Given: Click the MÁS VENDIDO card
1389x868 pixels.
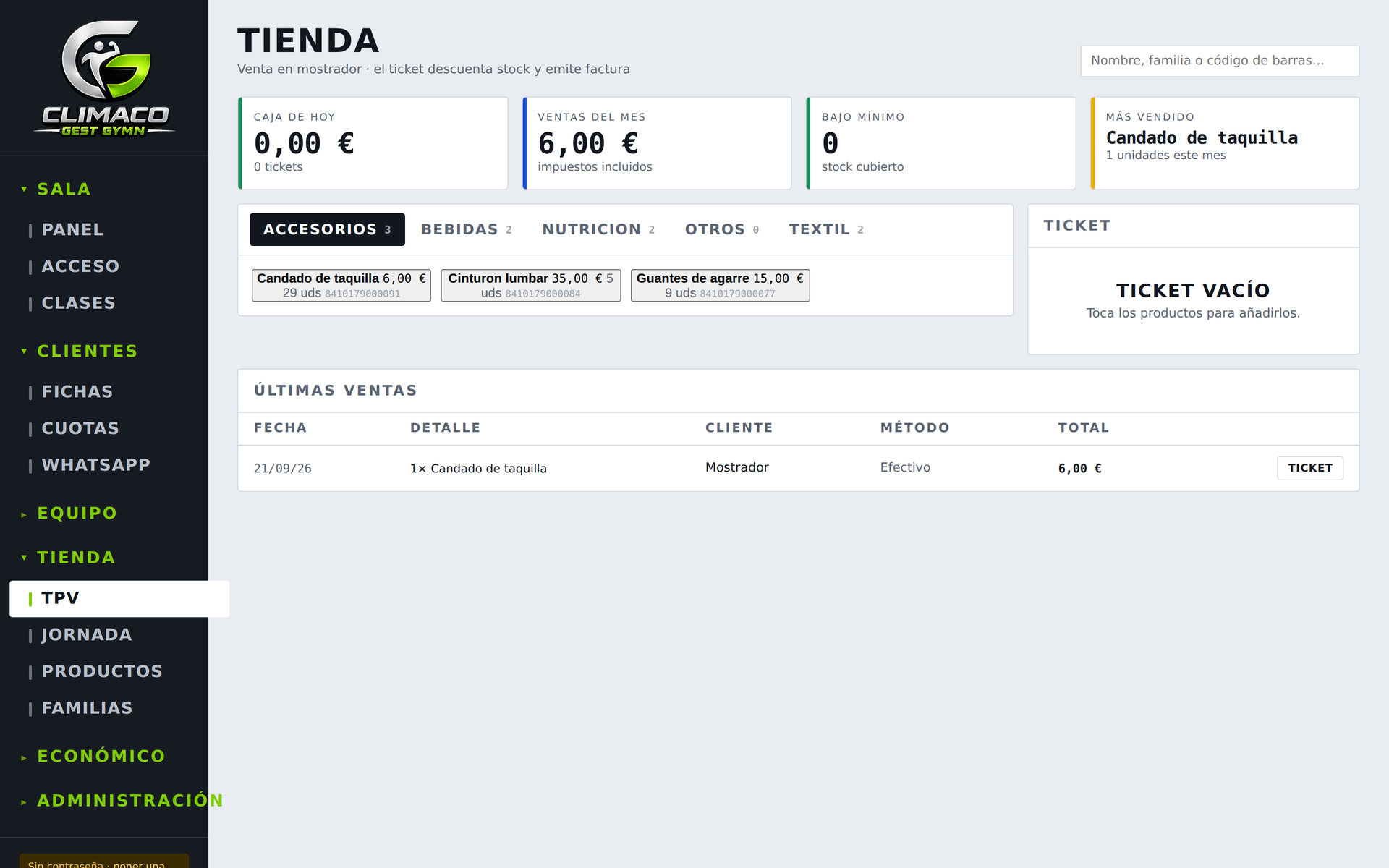Looking at the screenshot, I should pyautogui.click(x=1225, y=143).
